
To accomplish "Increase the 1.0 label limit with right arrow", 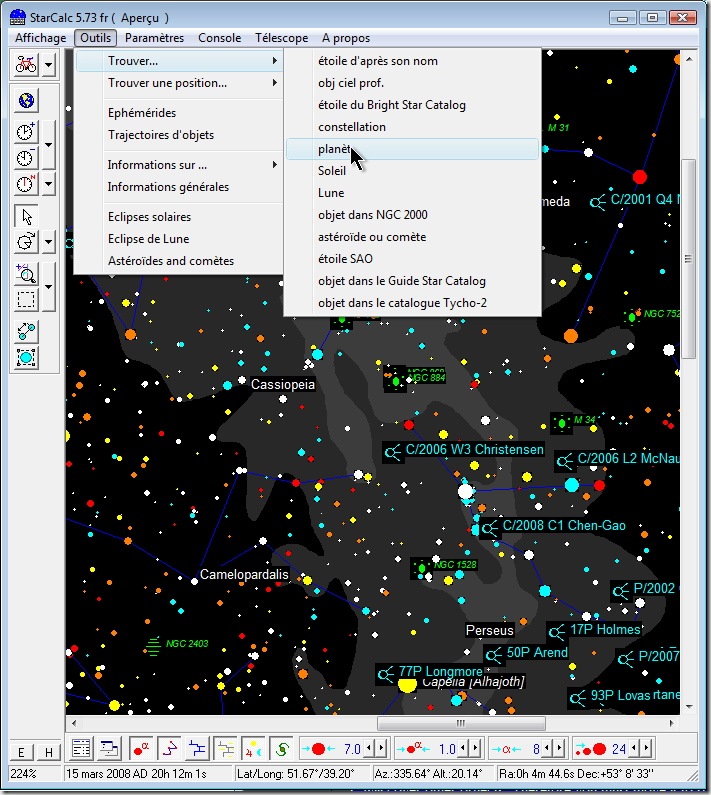I will coord(475,748).
